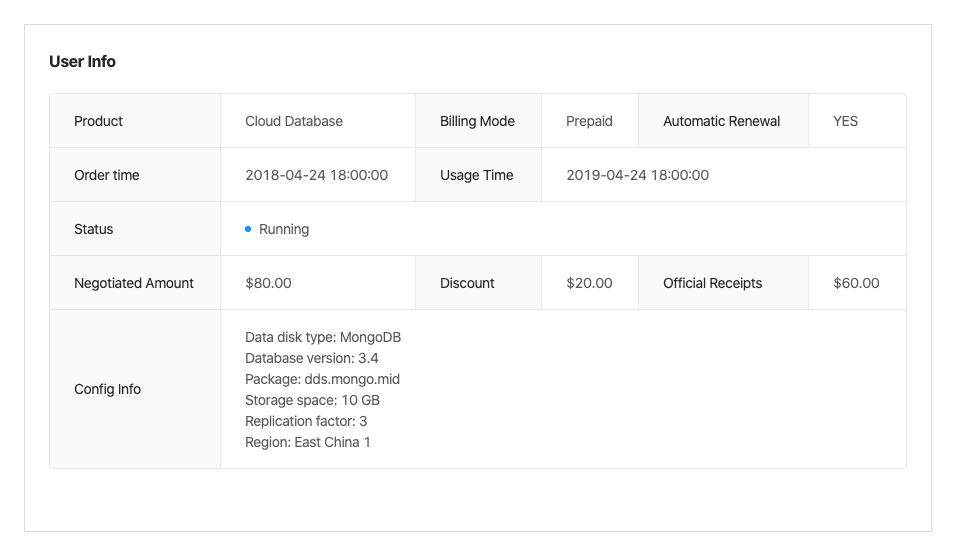The width and height of the screenshot is (956, 556).
Task: Click the $60.00 official receipts value
Action: point(856,283)
